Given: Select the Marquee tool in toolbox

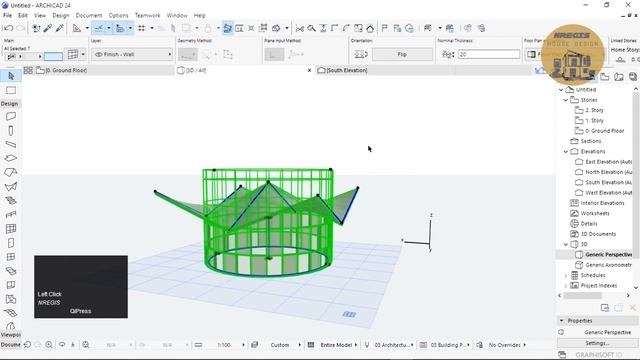Looking at the screenshot, I should click(11, 90).
